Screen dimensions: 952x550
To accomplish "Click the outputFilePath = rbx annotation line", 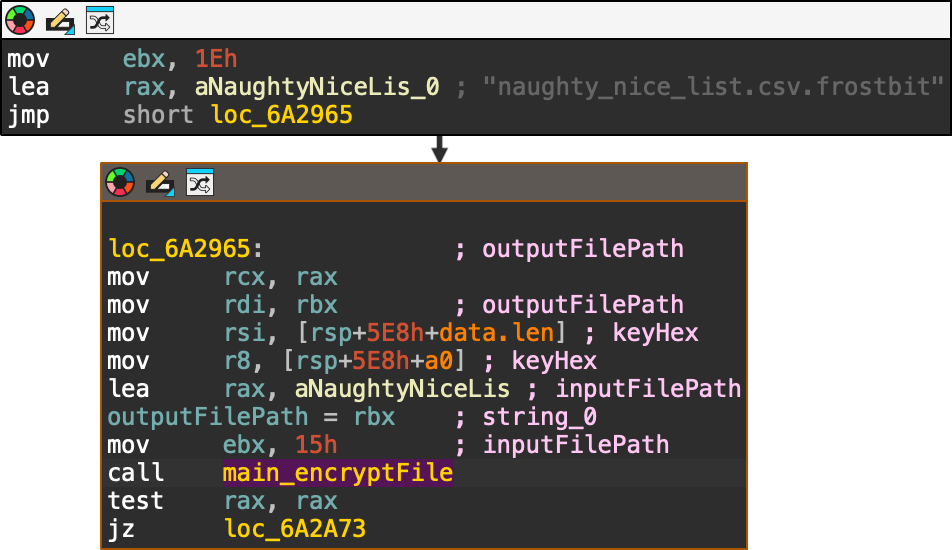I will coord(251,417).
